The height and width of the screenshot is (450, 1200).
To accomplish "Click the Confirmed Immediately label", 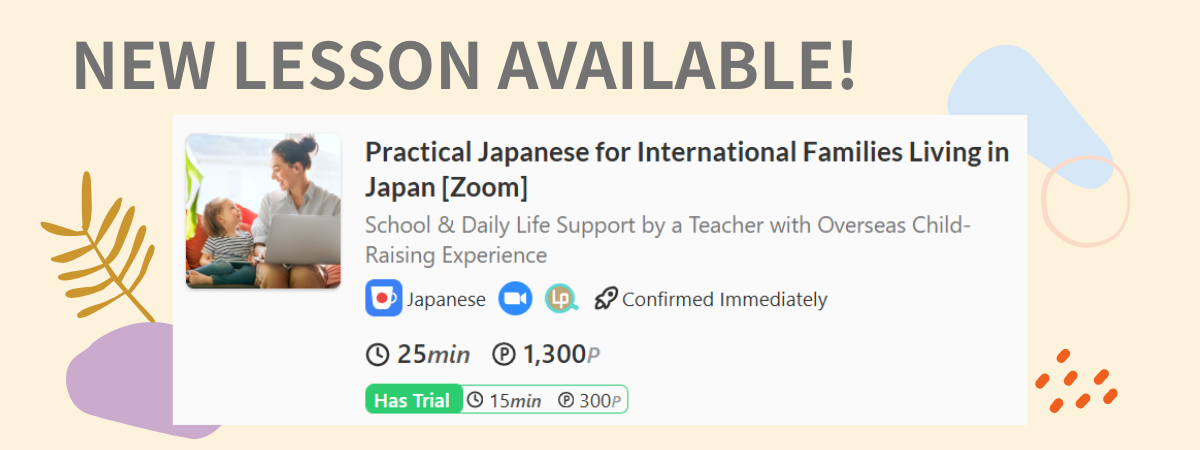I will point(724,299).
